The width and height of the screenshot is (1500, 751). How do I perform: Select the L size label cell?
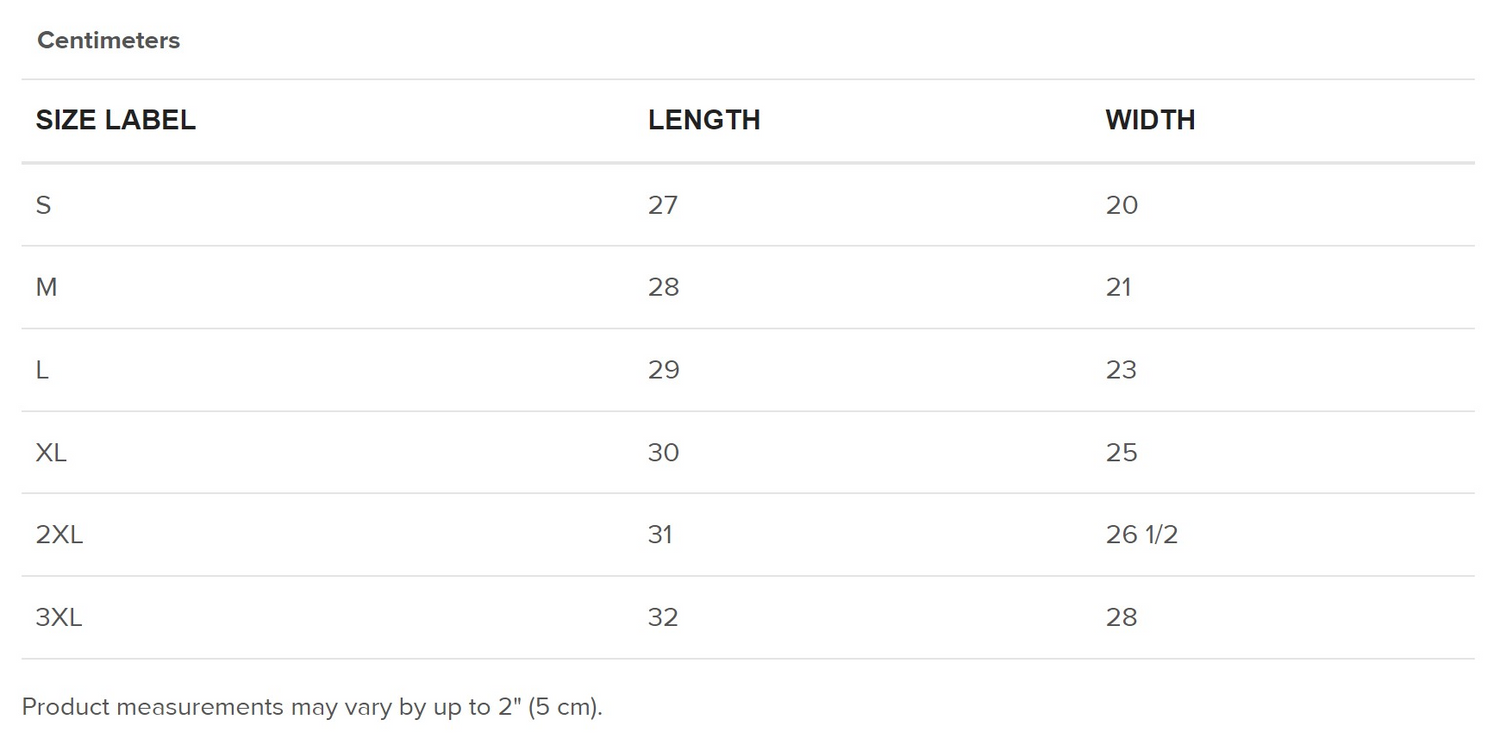click(x=42, y=370)
